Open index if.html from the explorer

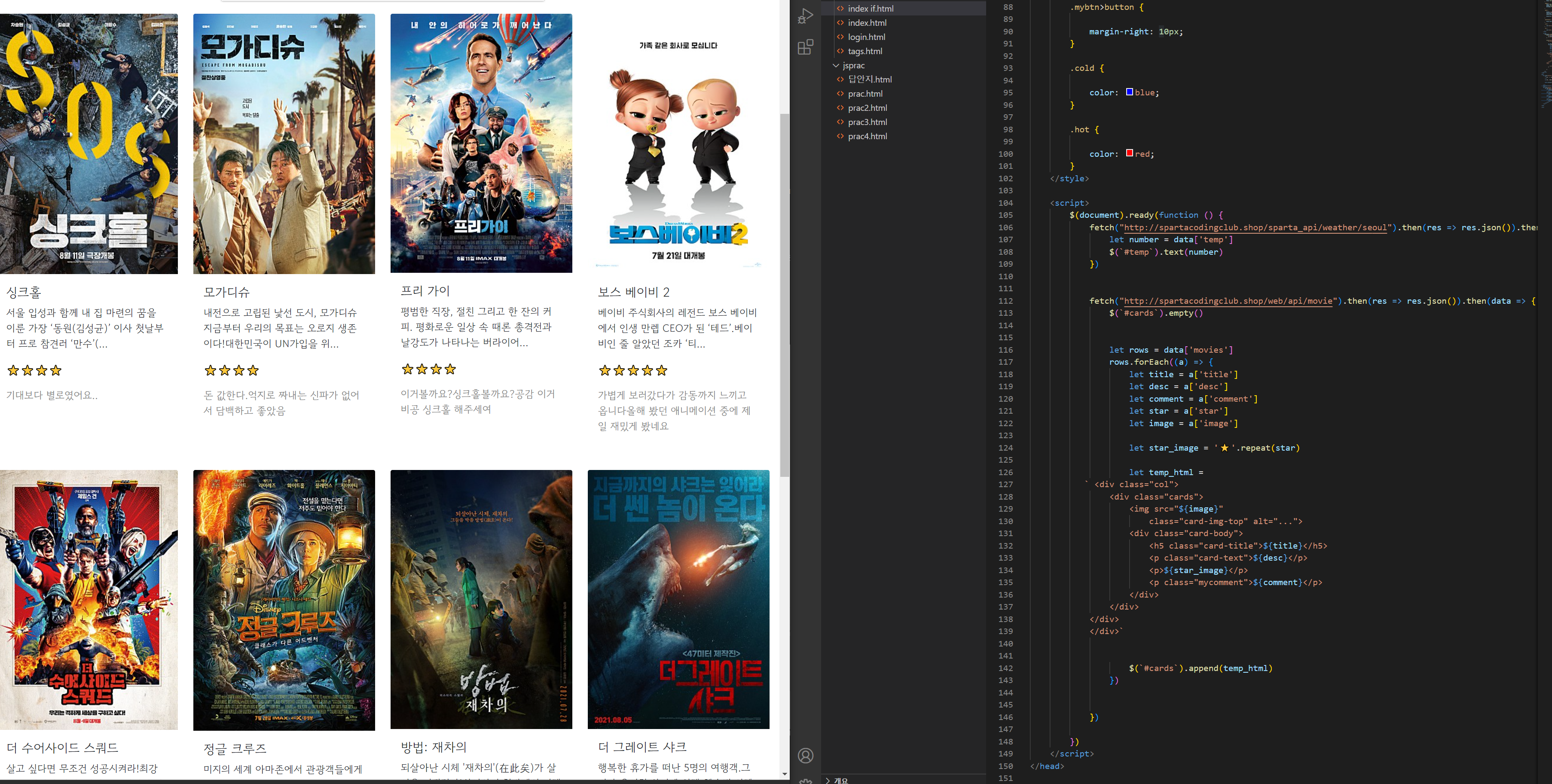coord(871,9)
